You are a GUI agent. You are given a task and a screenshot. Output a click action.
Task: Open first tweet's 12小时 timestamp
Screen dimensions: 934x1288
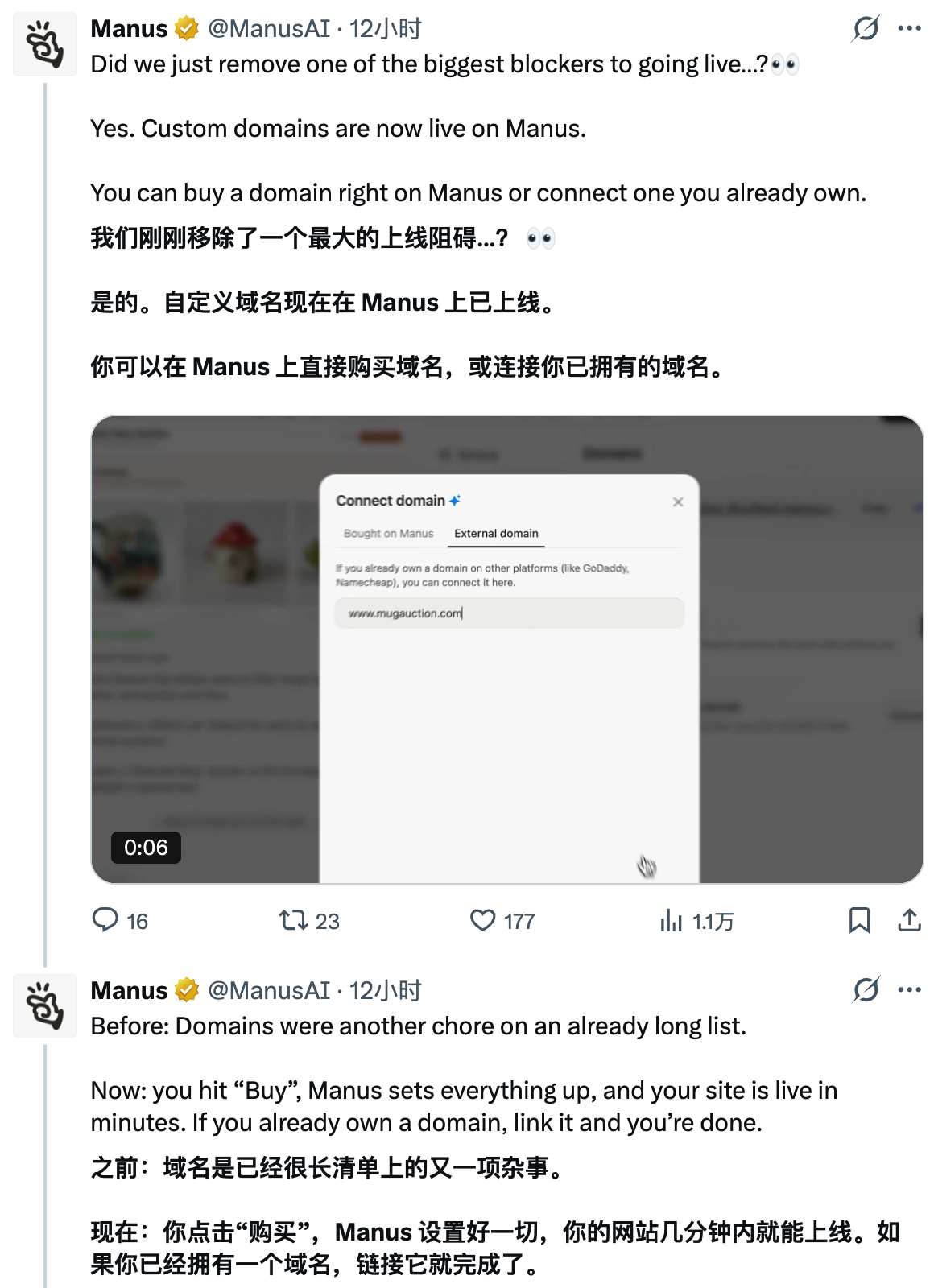coord(386,29)
